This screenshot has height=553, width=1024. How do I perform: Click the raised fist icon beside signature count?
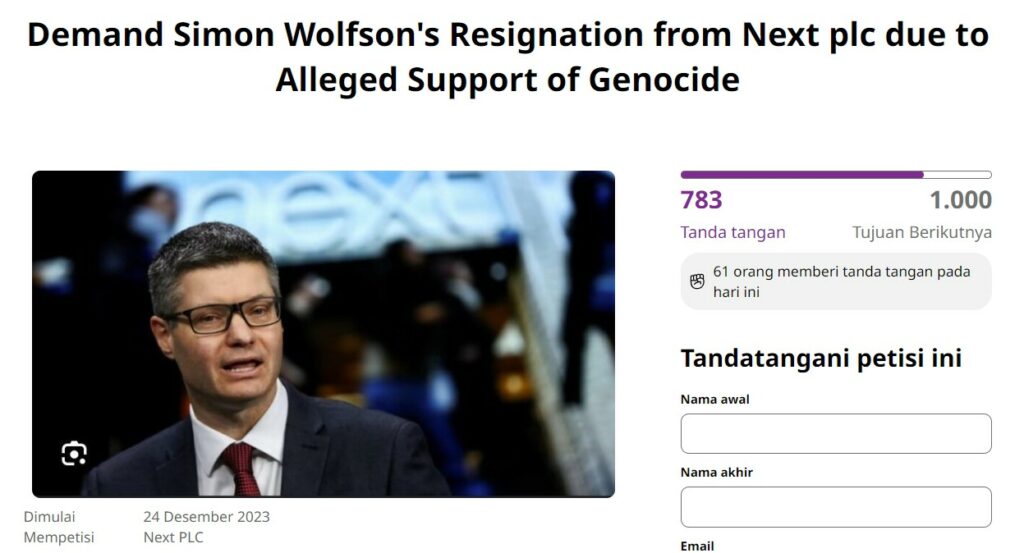click(x=697, y=281)
